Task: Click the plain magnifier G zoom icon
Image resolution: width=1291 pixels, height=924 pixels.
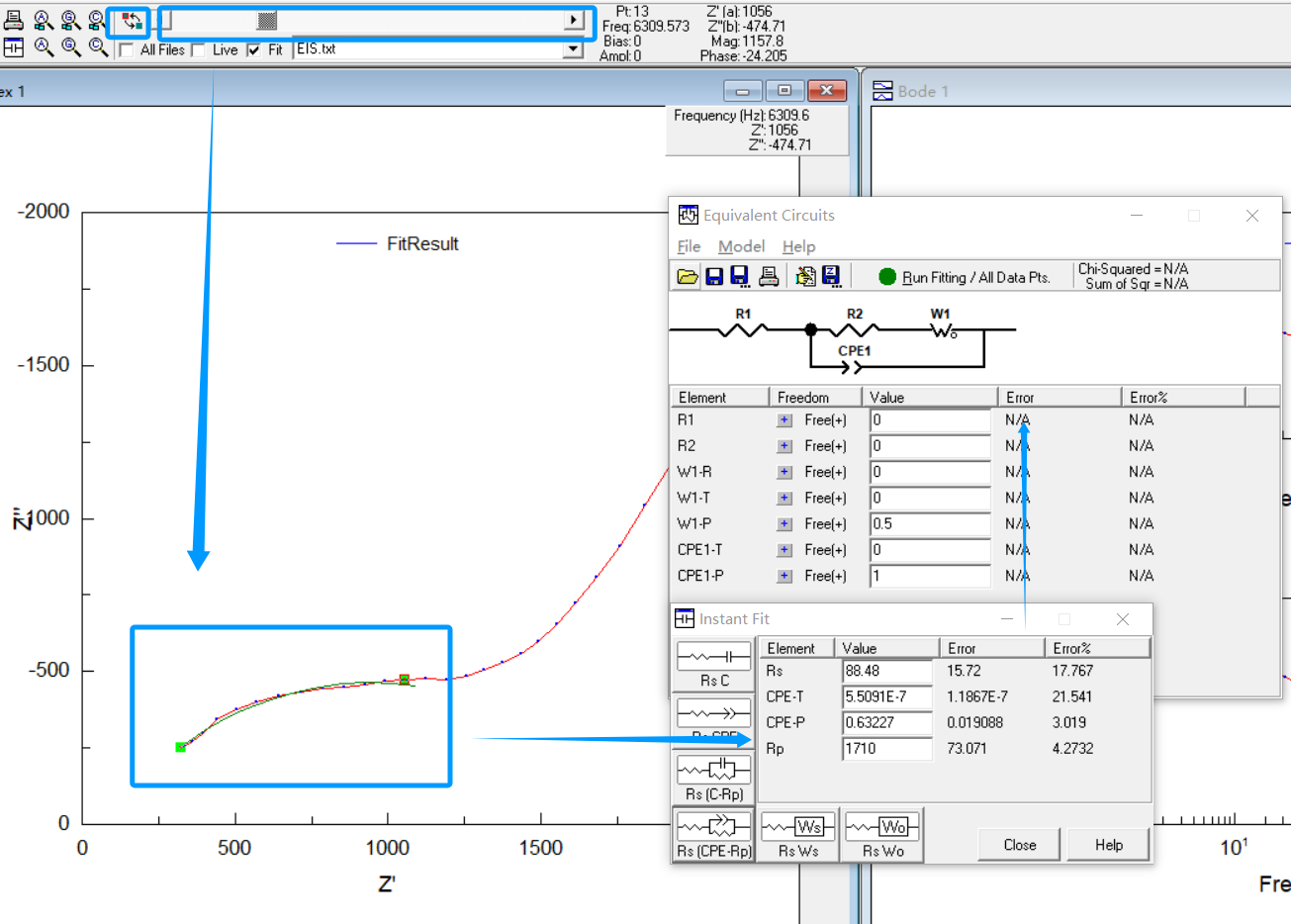Action: pos(70,46)
